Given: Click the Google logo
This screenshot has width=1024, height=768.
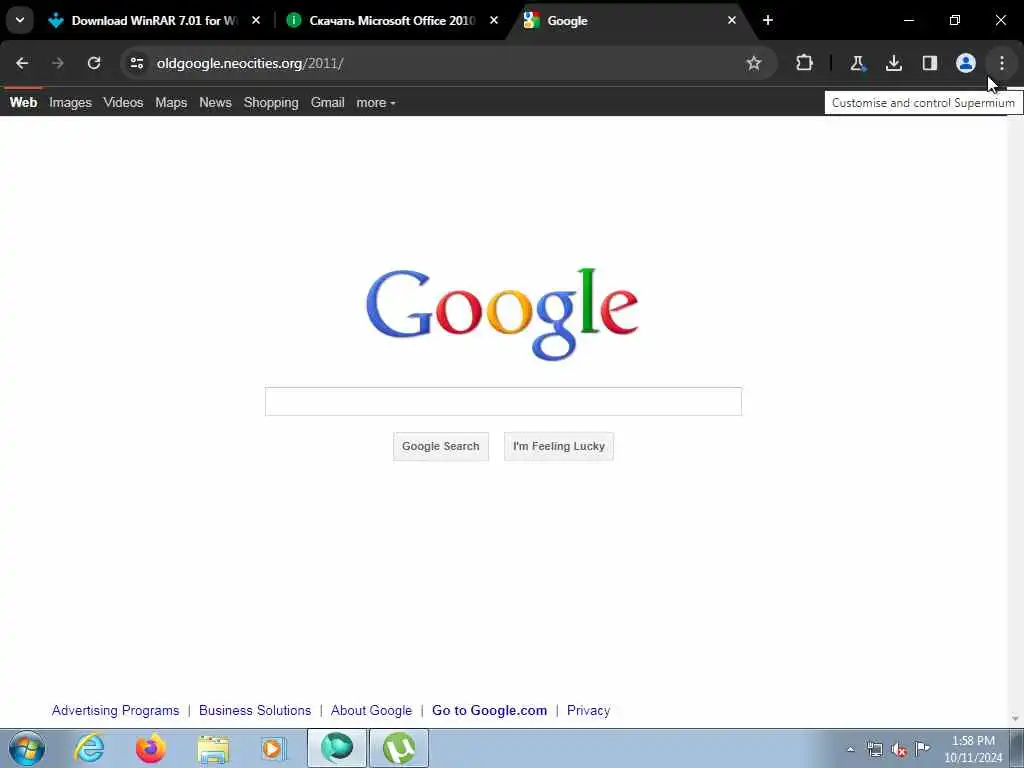Looking at the screenshot, I should (502, 313).
